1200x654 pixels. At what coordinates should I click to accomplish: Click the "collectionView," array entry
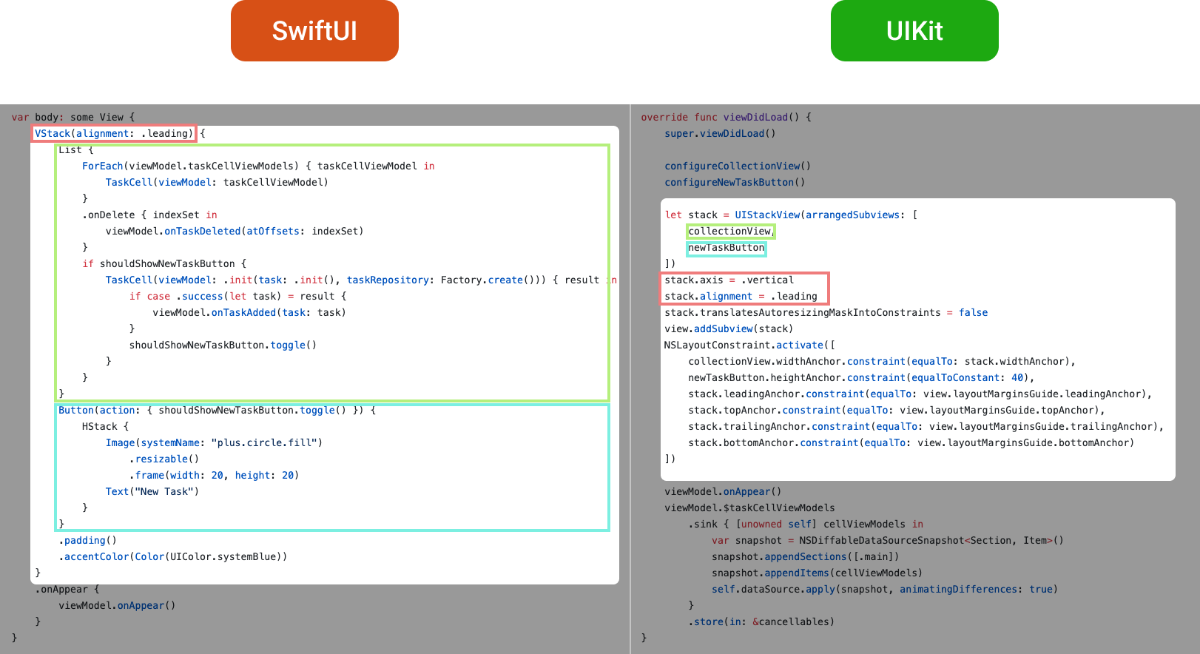(x=731, y=231)
